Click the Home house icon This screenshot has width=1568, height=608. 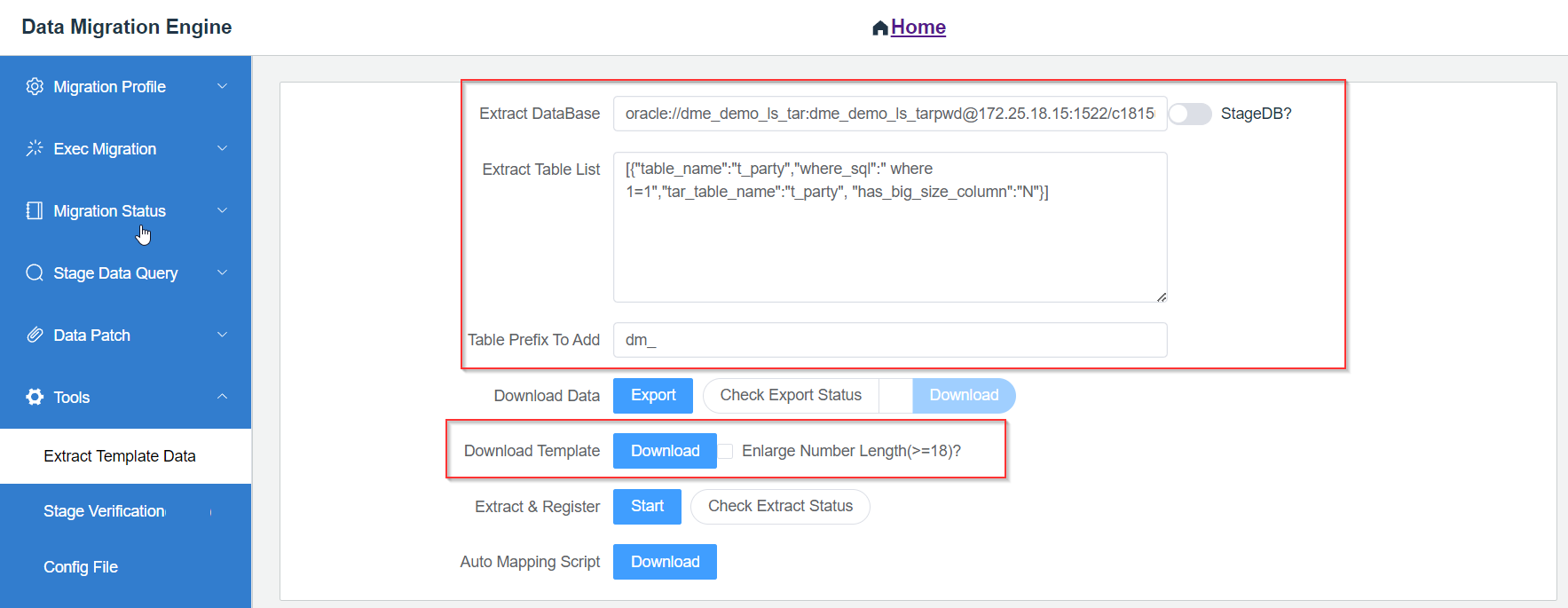point(880,28)
